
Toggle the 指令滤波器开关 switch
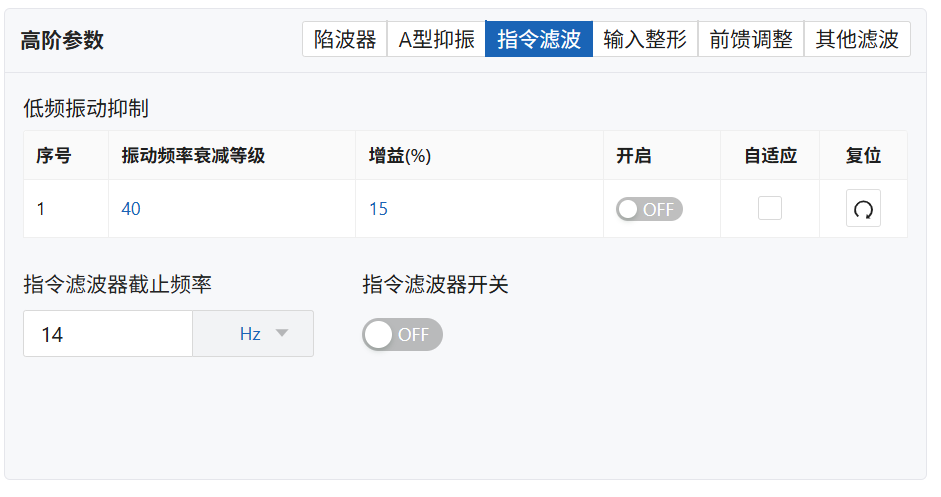click(402, 334)
